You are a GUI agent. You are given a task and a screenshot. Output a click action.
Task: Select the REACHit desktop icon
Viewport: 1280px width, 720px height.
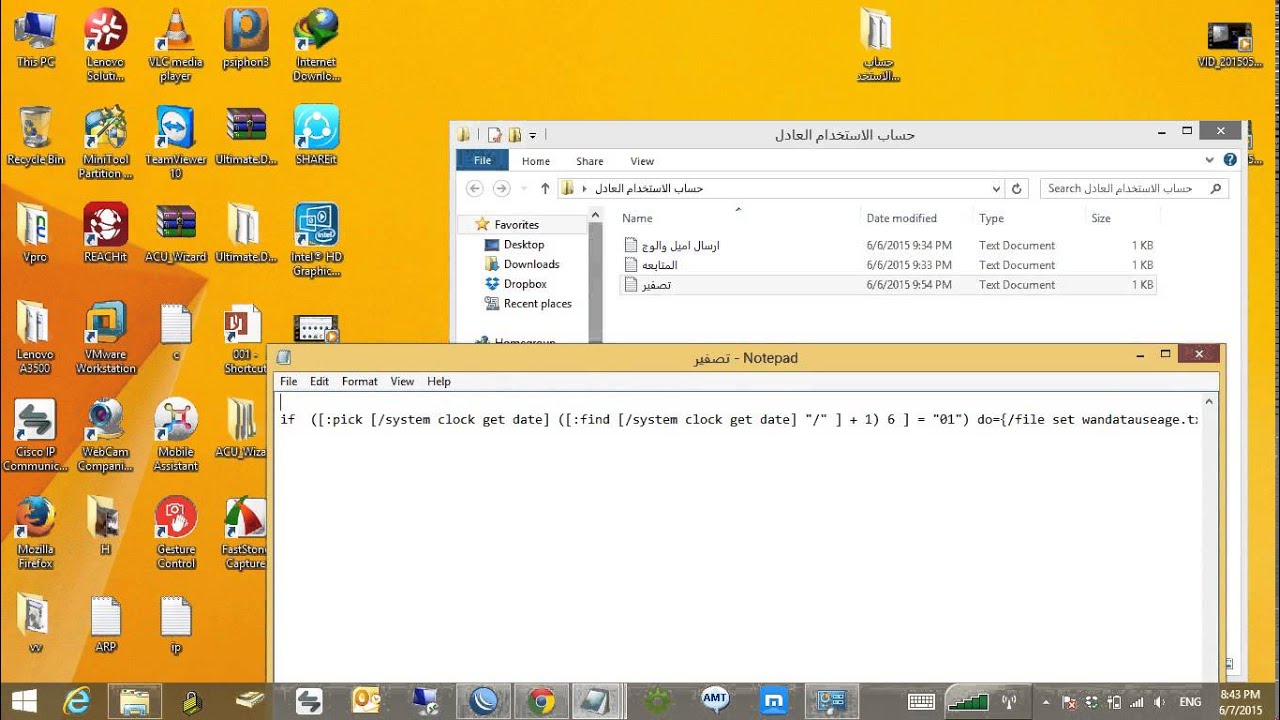pos(105,234)
